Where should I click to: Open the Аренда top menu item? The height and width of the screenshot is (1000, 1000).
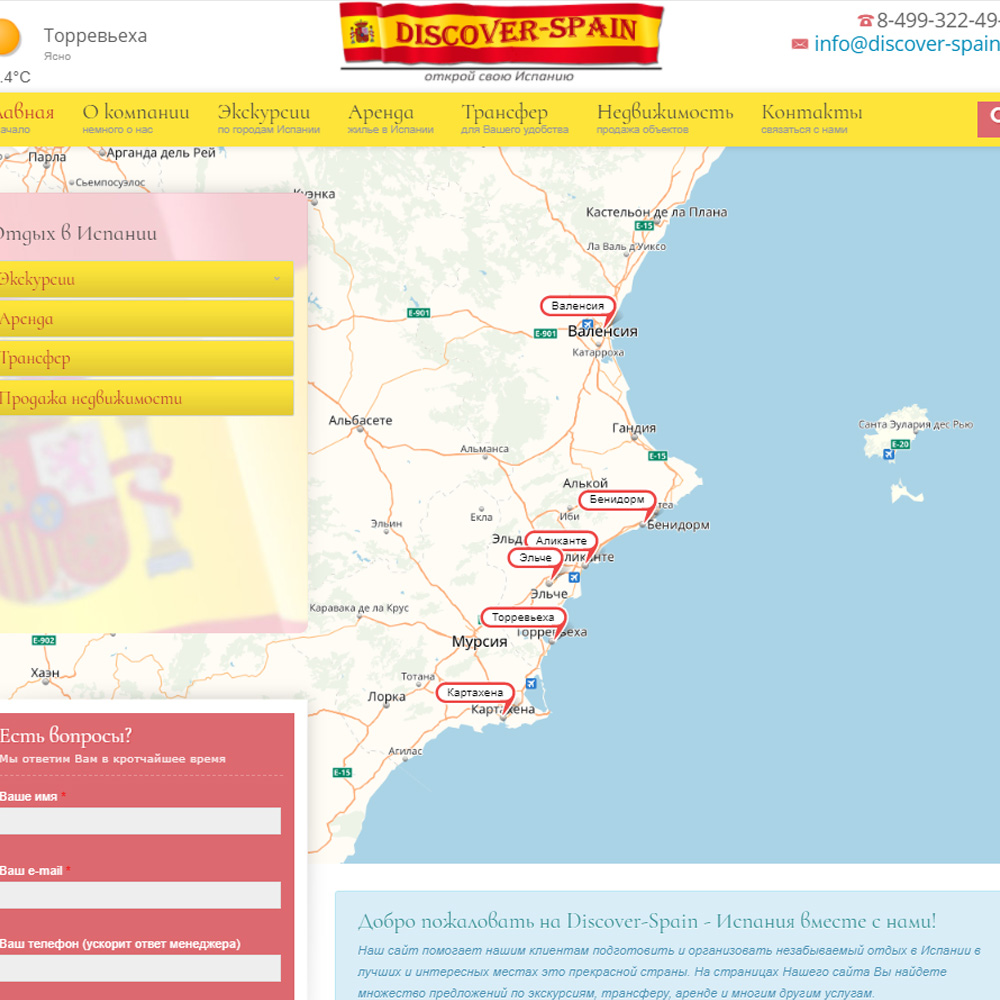(x=390, y=119)
